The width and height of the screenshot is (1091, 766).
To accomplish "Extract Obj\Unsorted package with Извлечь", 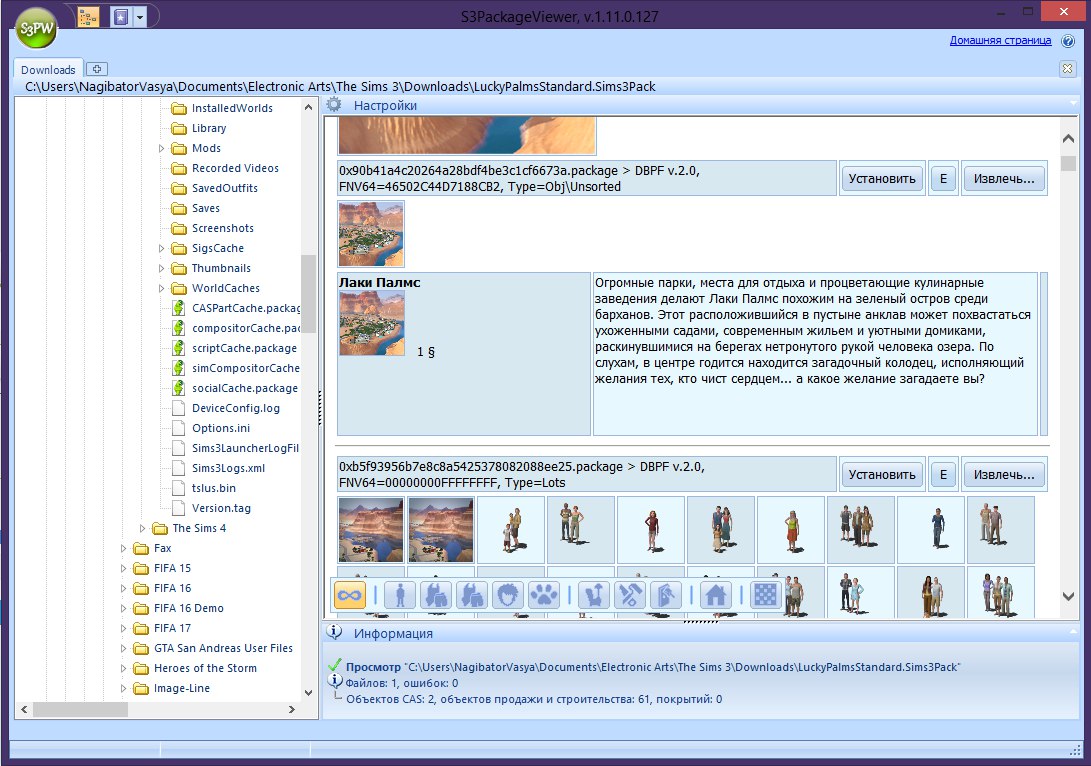I will [1003, 179].
